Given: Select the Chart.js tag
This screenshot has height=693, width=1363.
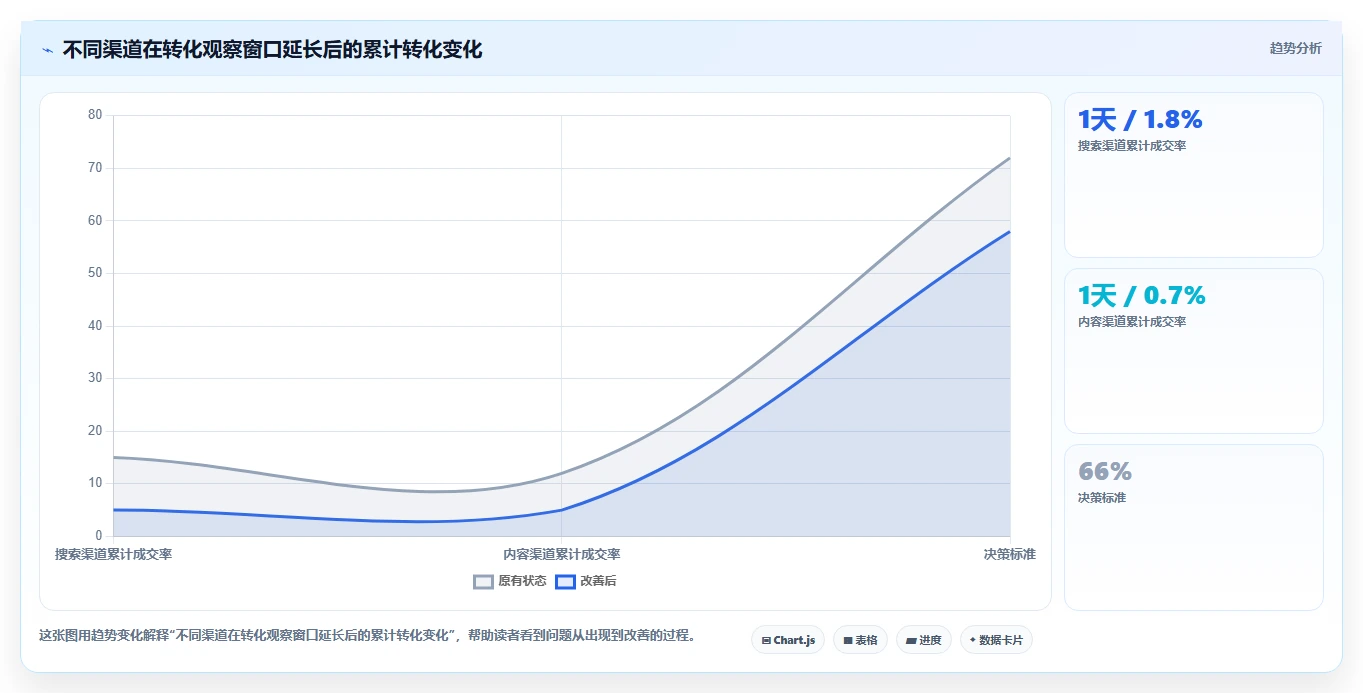Looking at the screenshot, I should pyautogui.click(x=788, y=640).
